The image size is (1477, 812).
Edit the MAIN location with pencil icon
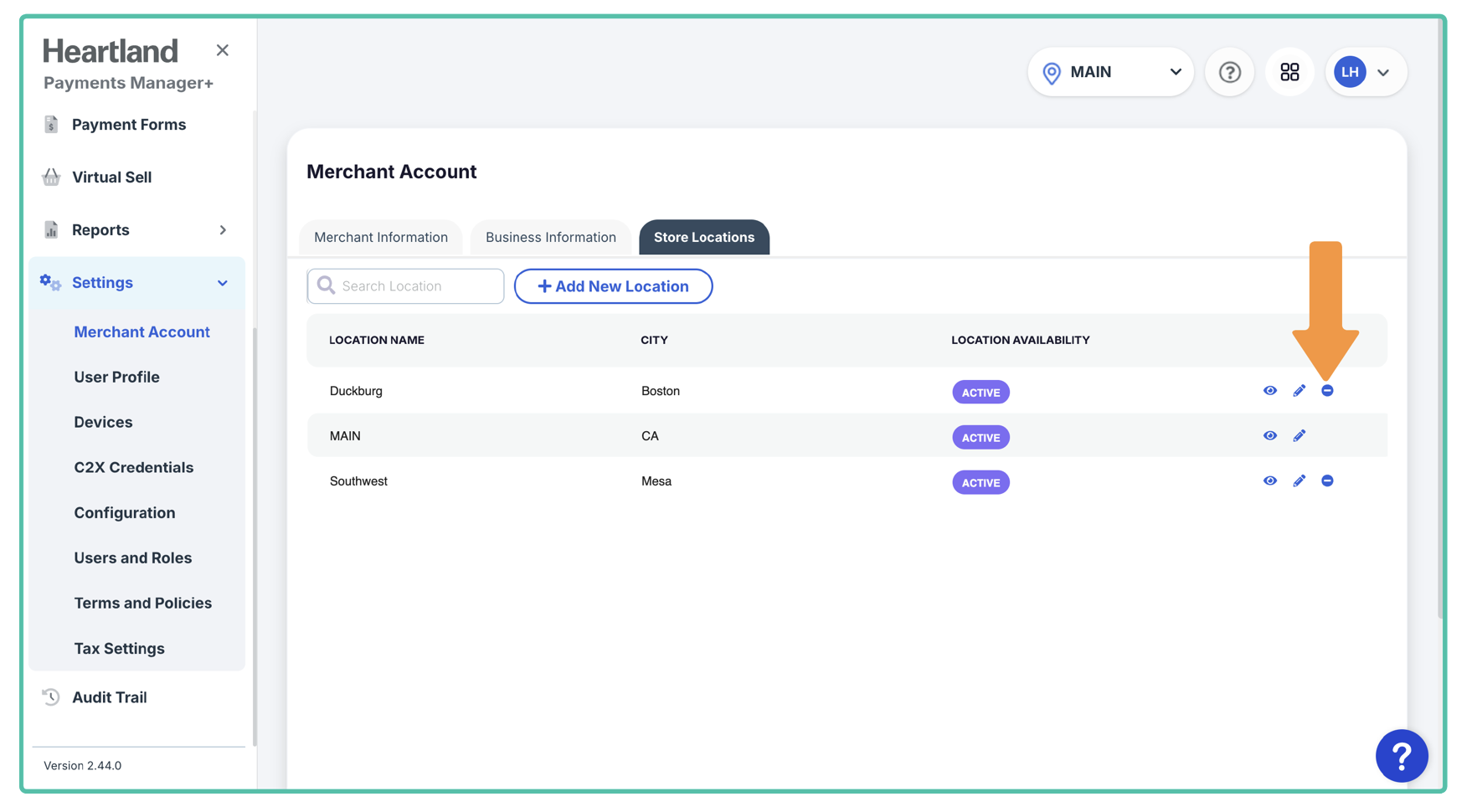[1299, 436]
